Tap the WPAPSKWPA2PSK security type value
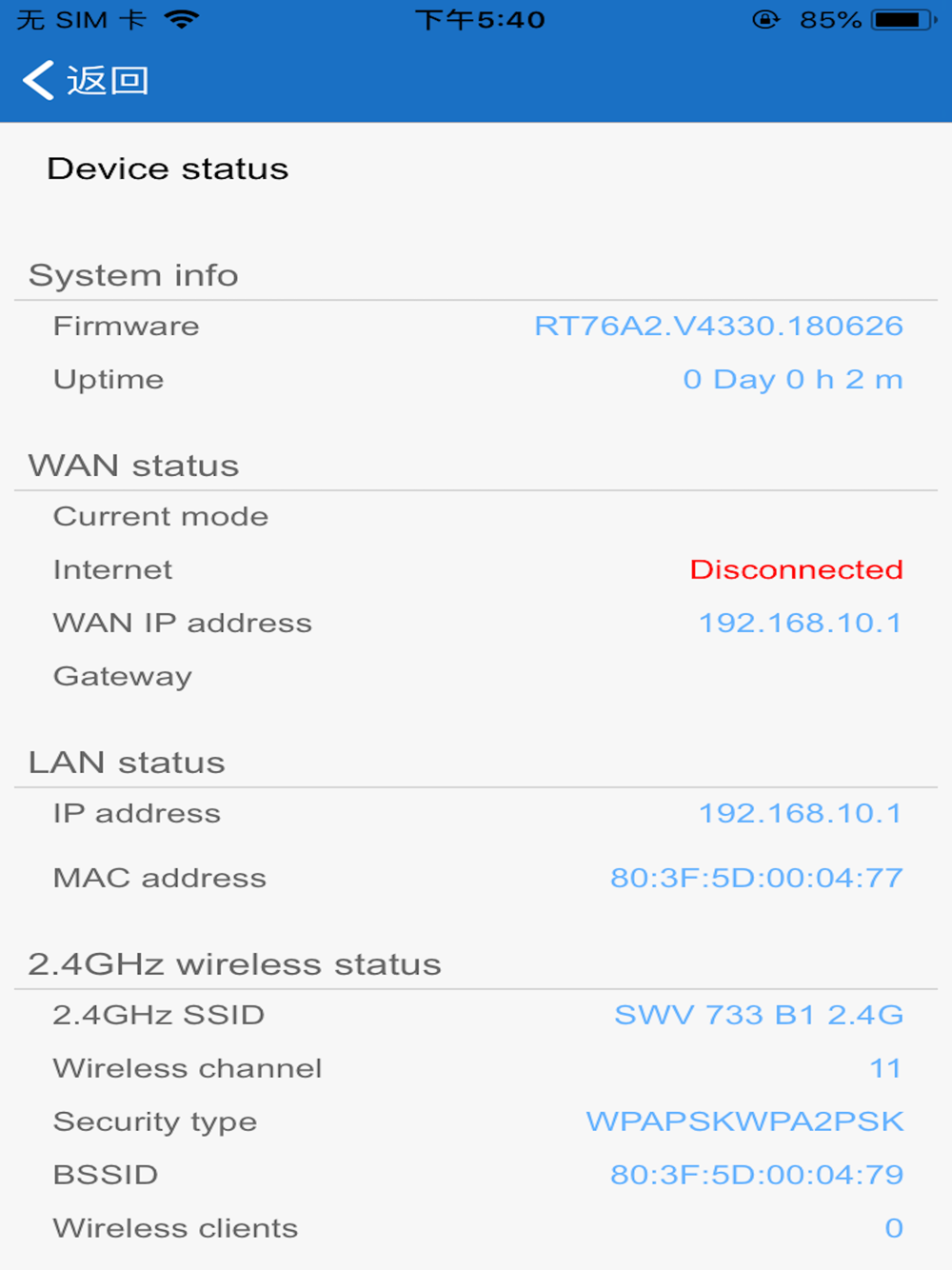The width and height of the screenshot is (952, 1270). coord(744,1121)
